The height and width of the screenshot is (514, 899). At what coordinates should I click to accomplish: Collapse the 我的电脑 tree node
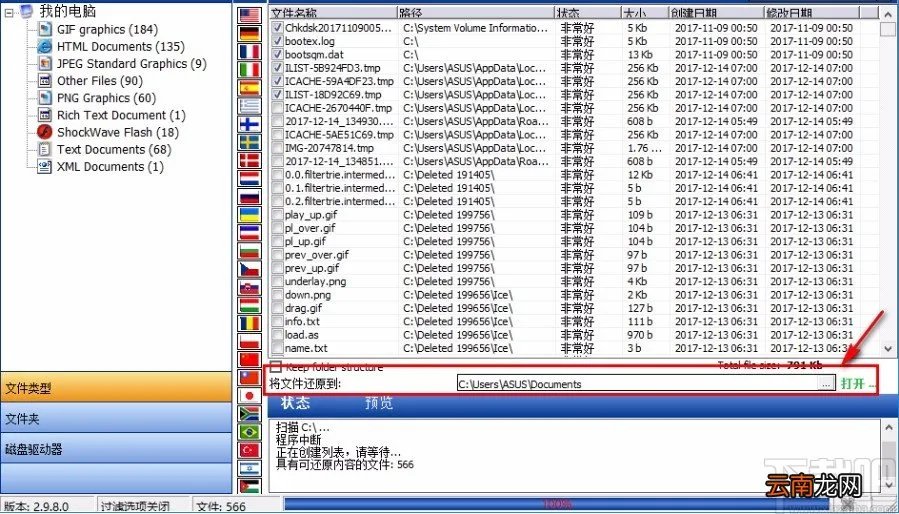click(x=9, y=12)
